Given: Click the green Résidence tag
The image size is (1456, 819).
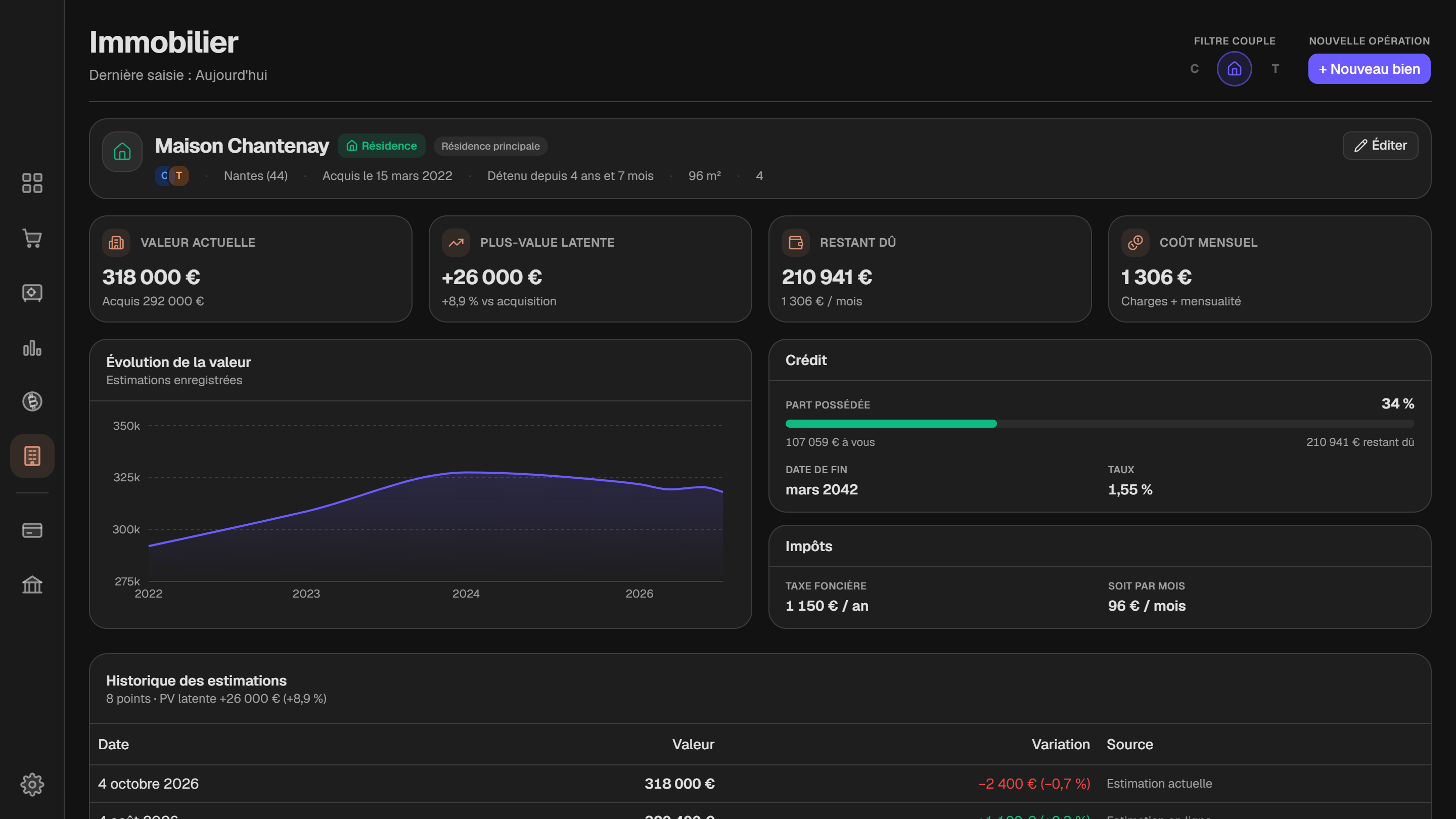Looking at the screenshot, I should point(382,146).
